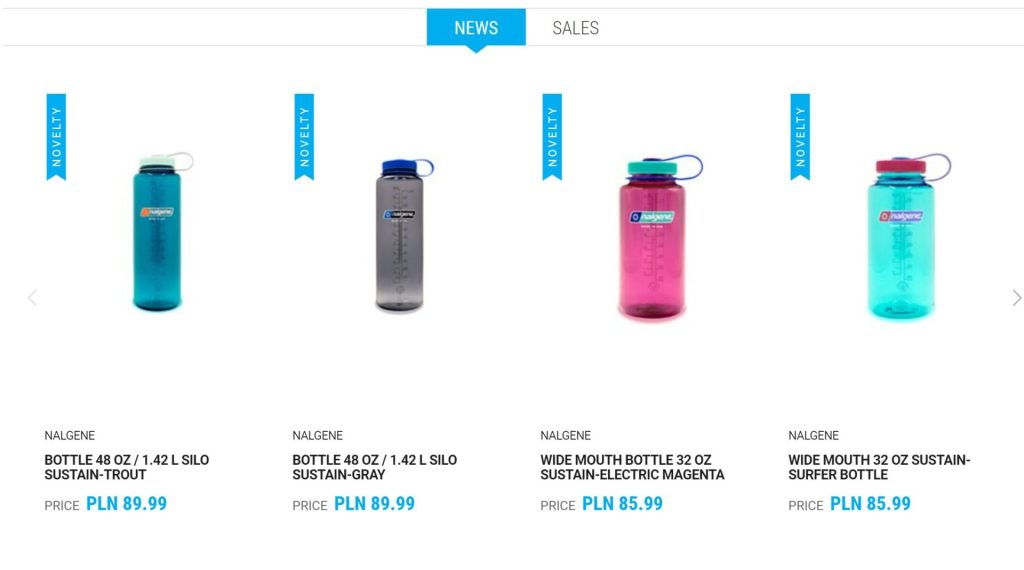Open Wide Mouth 32 oz Sustain-Surfer link
The width and height of the screenshot is (1024, 570).
pos(879,467)
